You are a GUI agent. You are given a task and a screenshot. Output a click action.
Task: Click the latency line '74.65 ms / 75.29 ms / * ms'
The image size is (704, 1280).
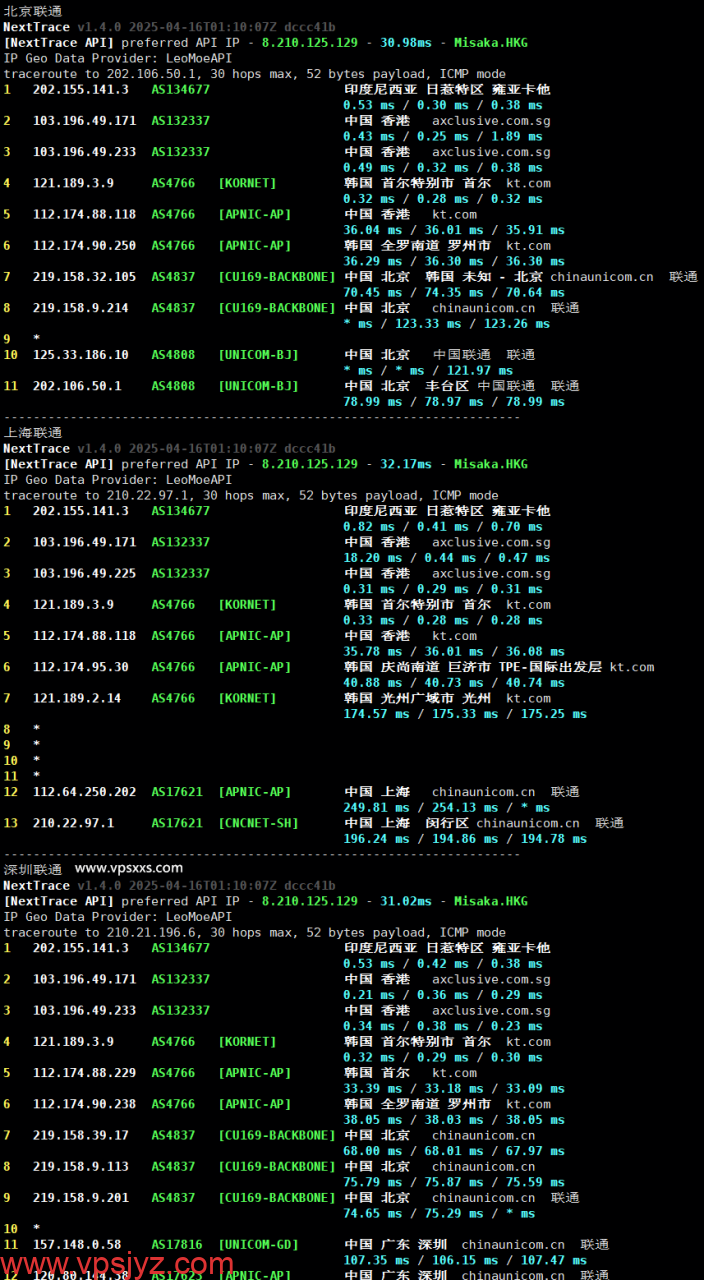(x=439, y=1213)
